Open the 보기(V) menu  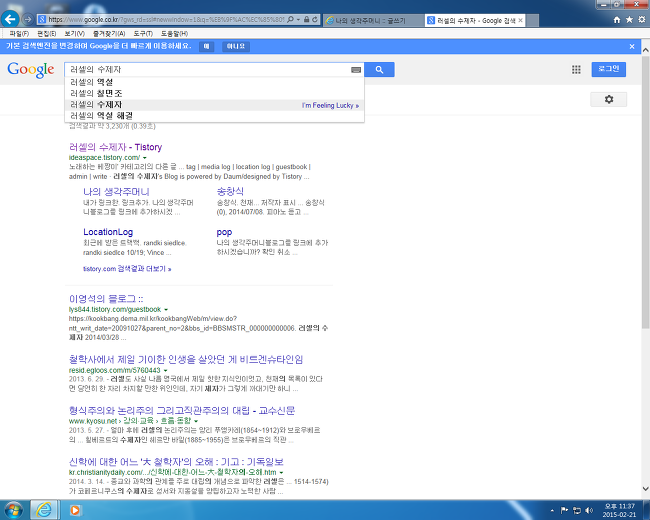[x=74, y=34]
